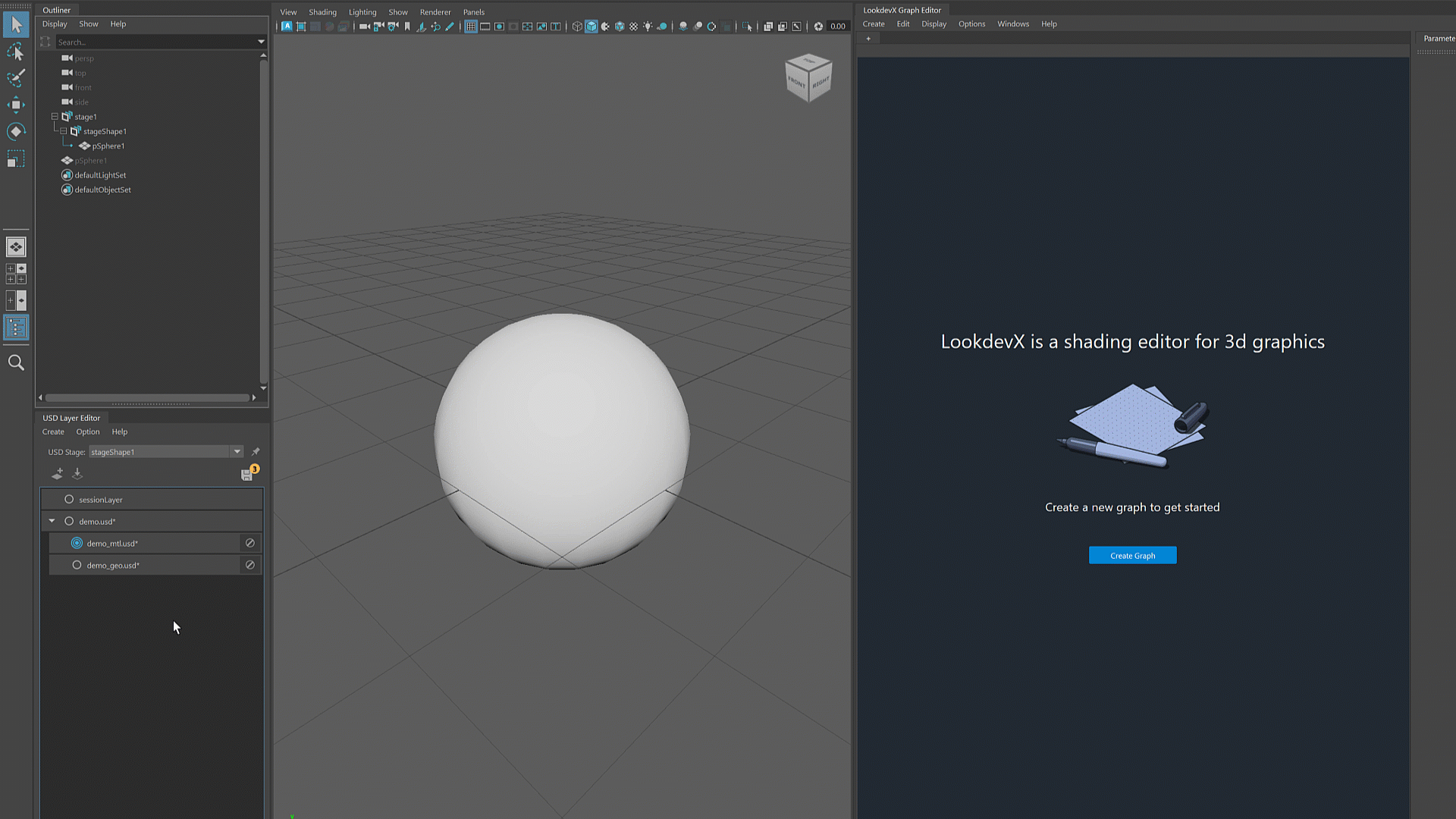Click the magnifier search icon in sidebar
The height and width of the screenshot is (819, 1456).
(16, 362)
